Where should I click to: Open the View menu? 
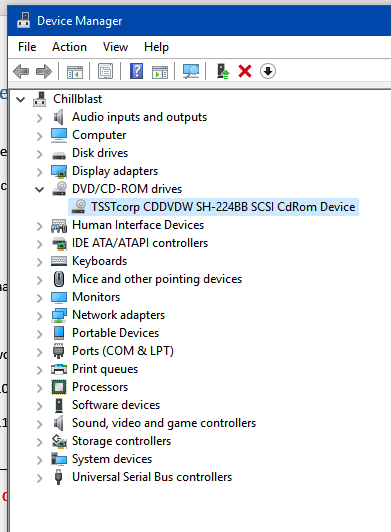tap(115, 47)
